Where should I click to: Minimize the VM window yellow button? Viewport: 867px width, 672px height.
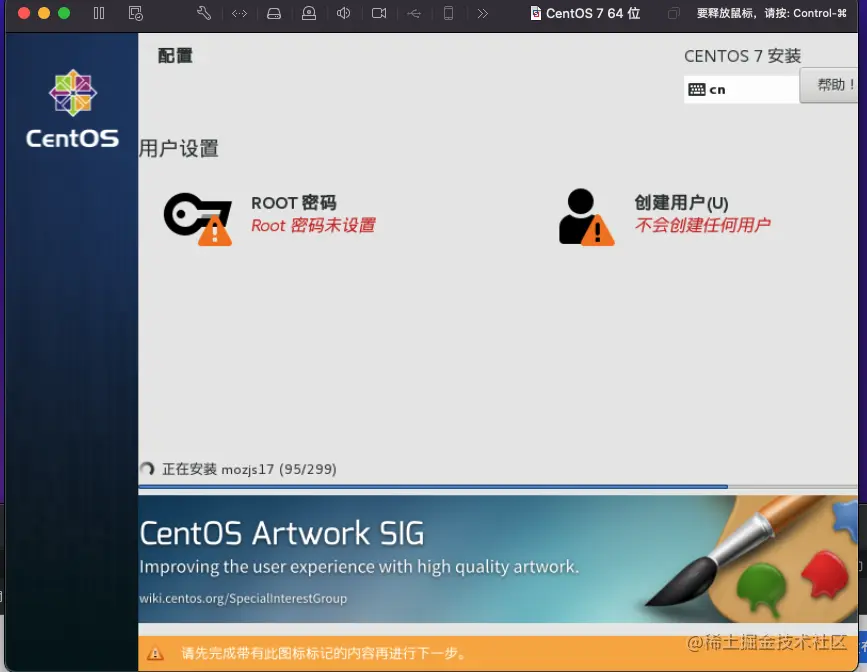point(44,13)
